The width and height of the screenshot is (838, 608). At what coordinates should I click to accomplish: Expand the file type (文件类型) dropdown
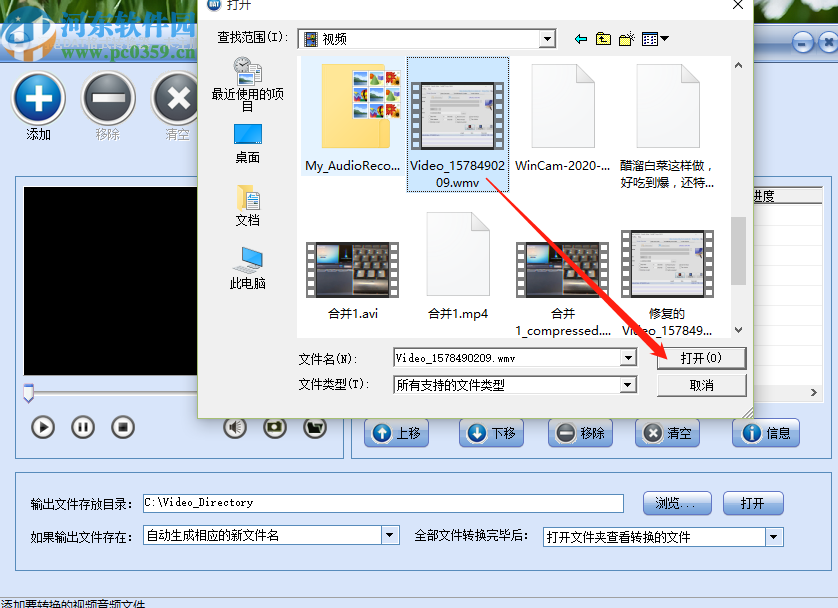coord(628,385)
